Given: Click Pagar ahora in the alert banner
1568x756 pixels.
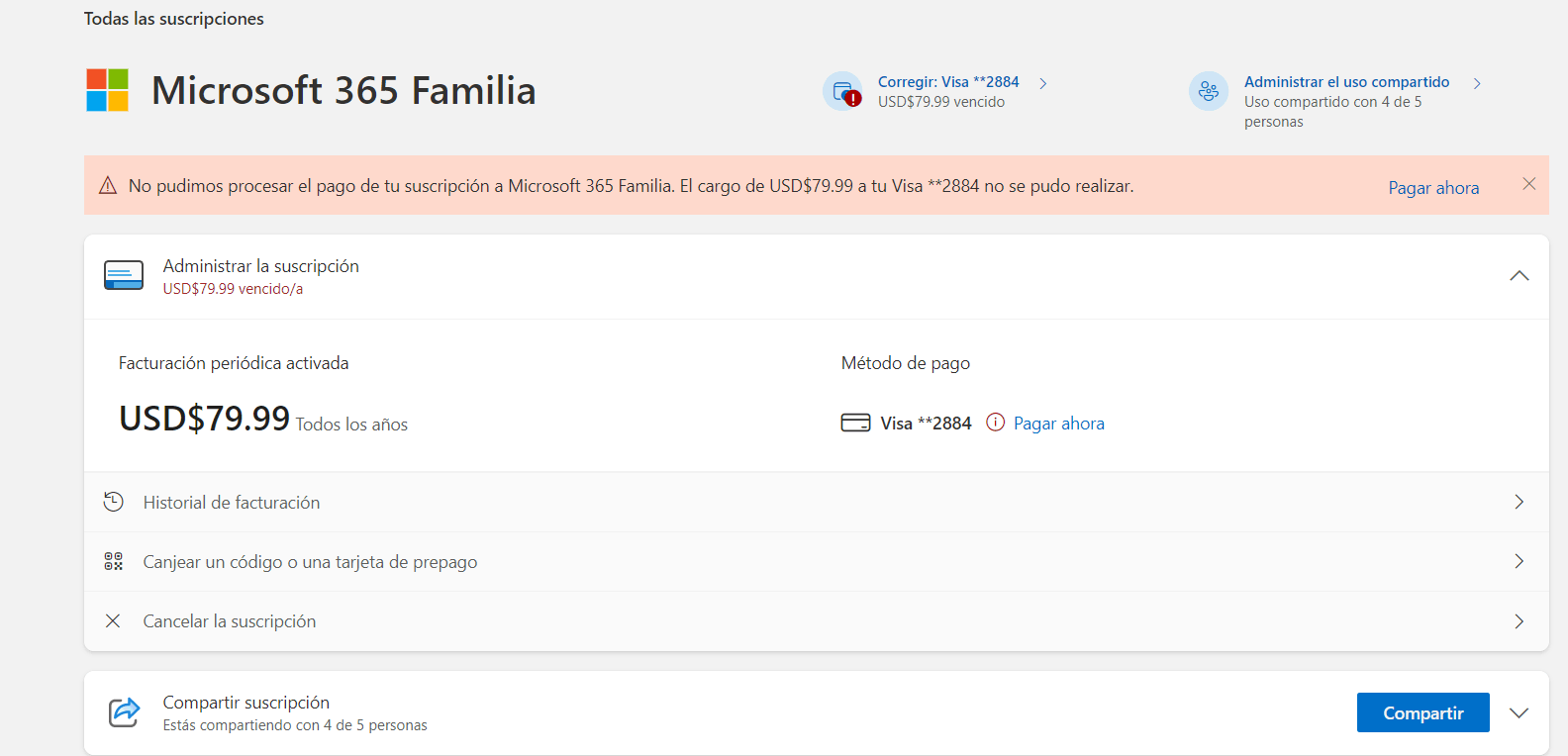Looking at the screenshot, I should tap(1432, 188).
